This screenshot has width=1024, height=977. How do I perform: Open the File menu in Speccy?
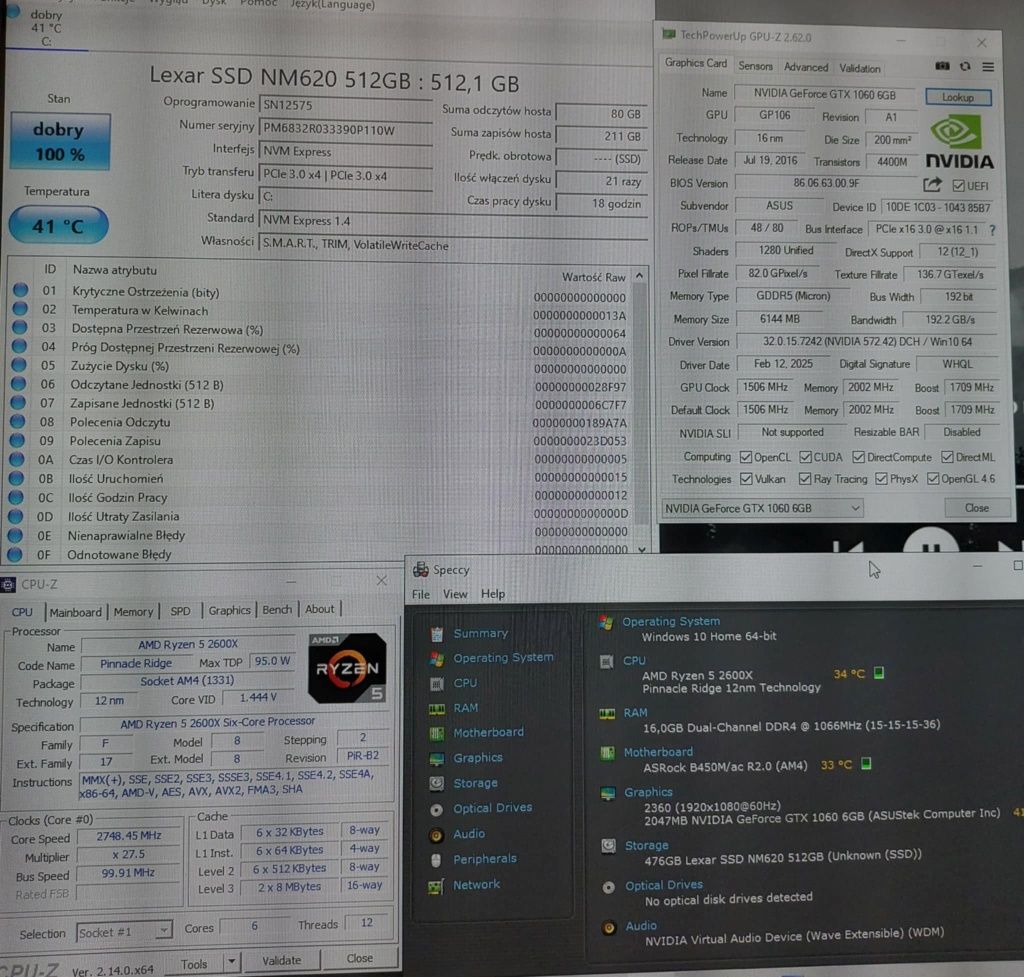coord(421,594)
